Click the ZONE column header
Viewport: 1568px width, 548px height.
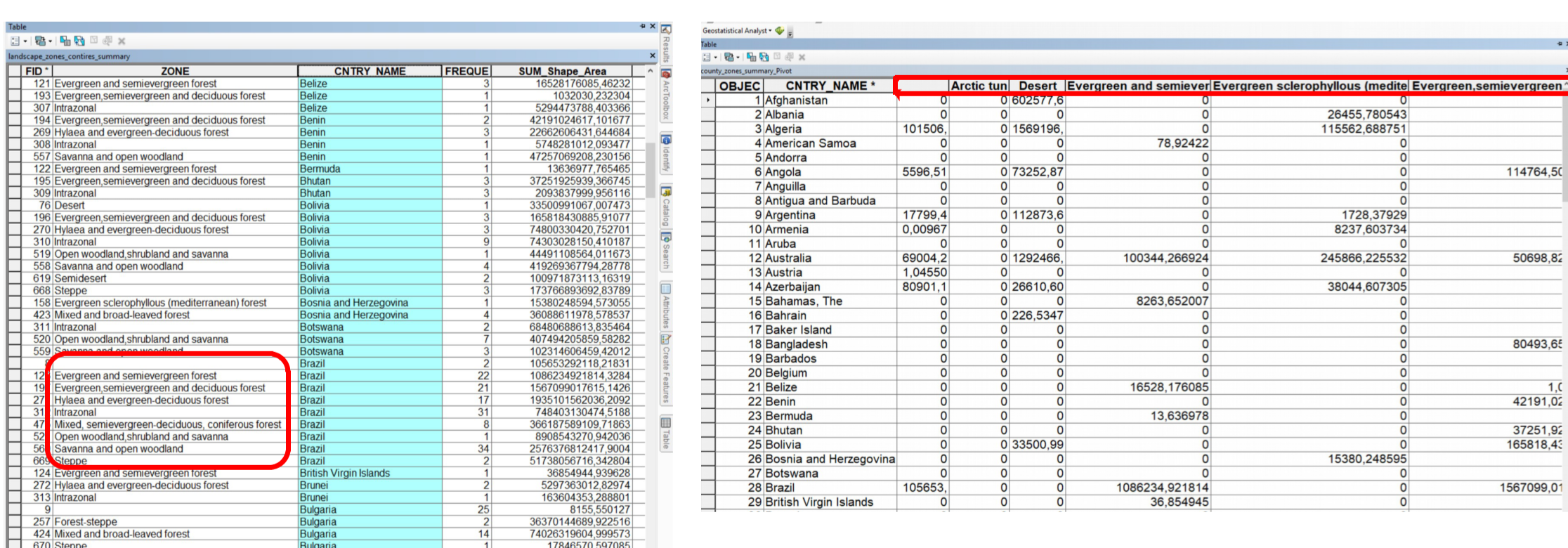[175, 71]
